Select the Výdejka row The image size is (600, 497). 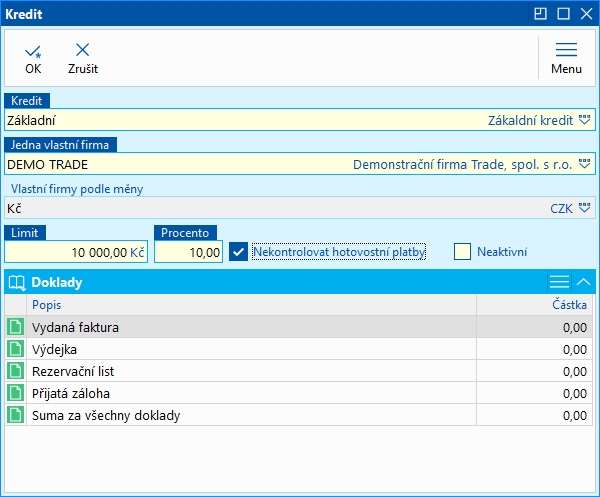(298, 349)
